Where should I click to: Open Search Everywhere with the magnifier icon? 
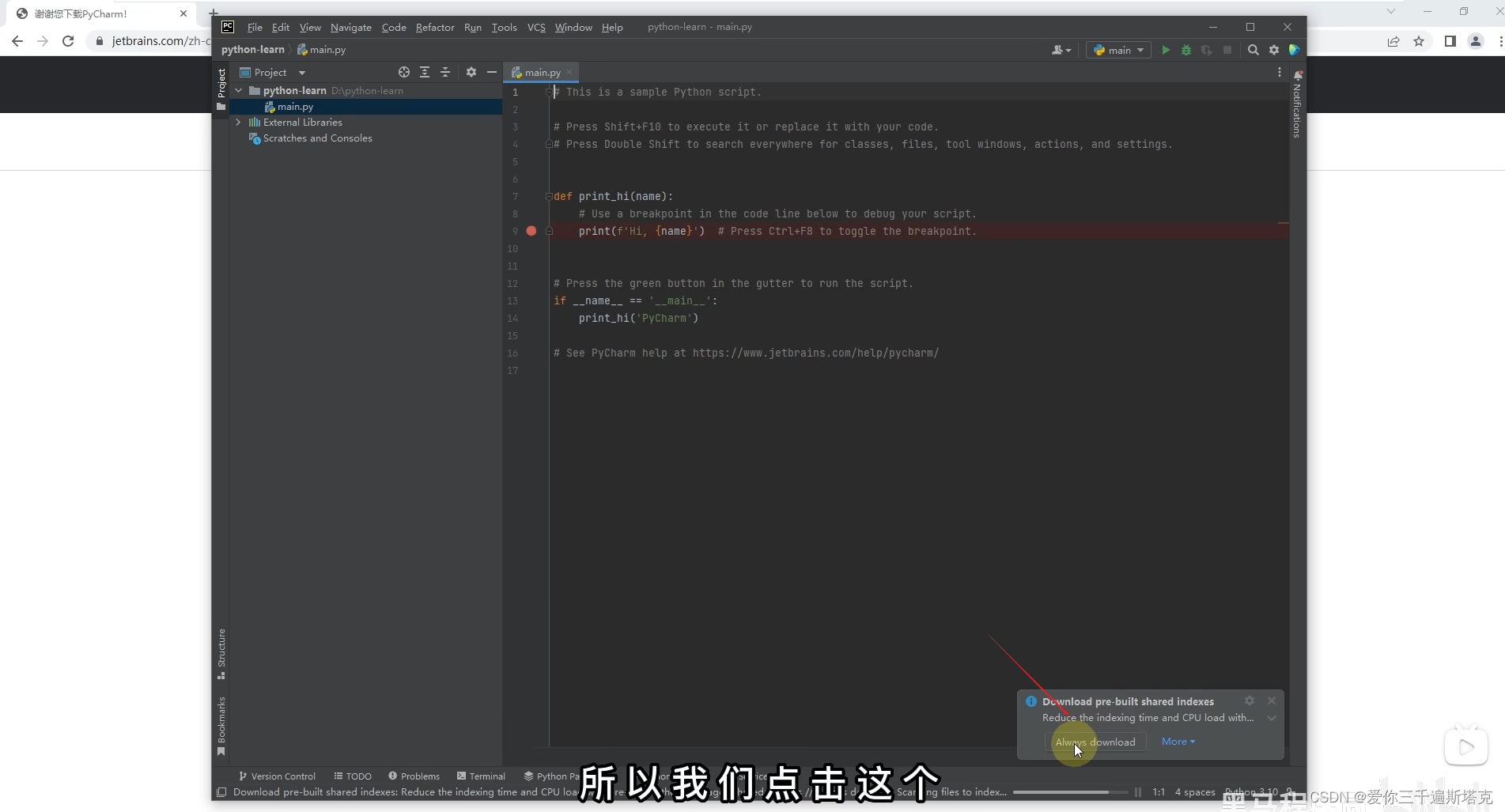(1254, 50)
